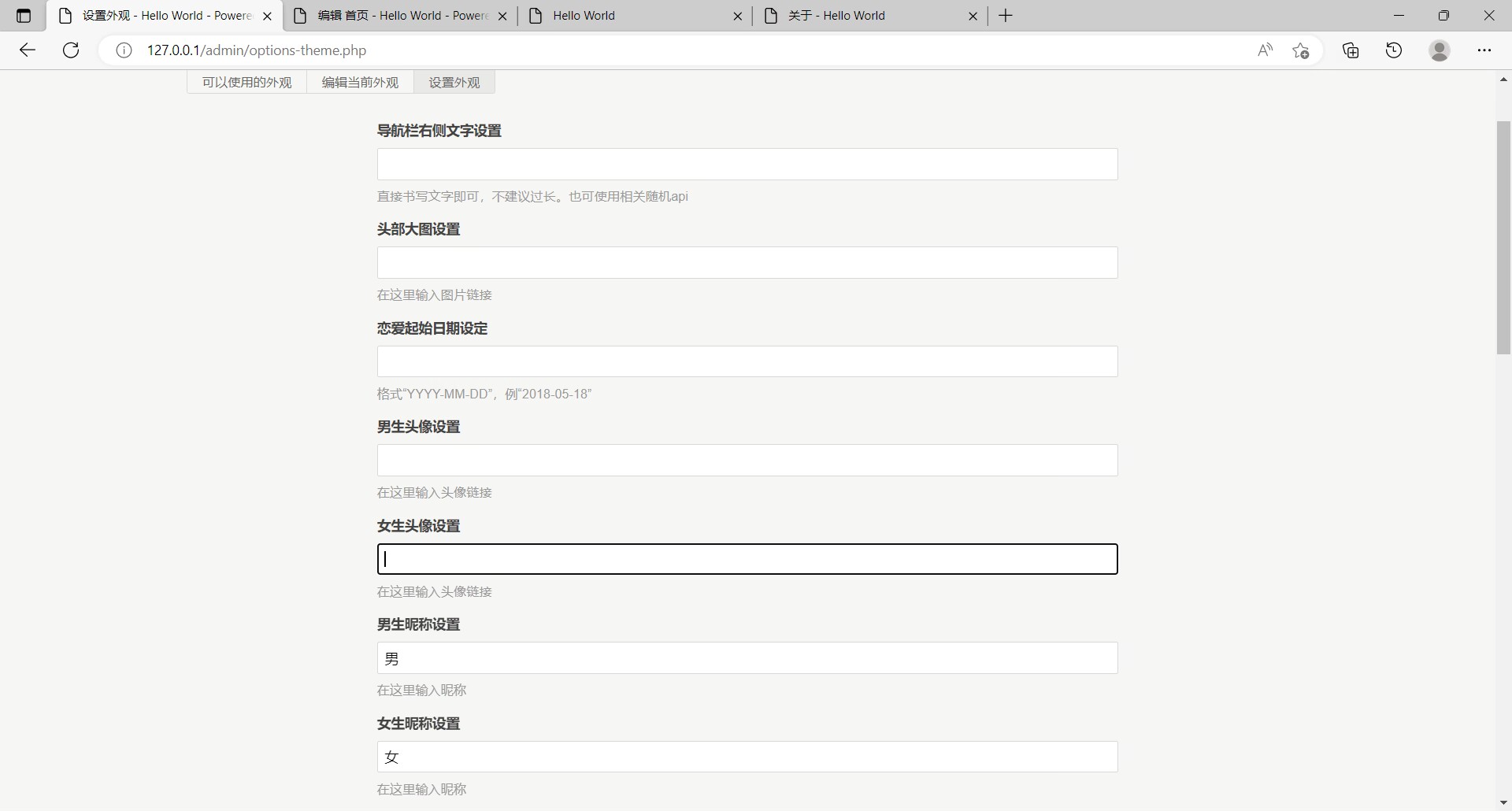Click the 女生昵称设置 field containing 女

point(747,757)
